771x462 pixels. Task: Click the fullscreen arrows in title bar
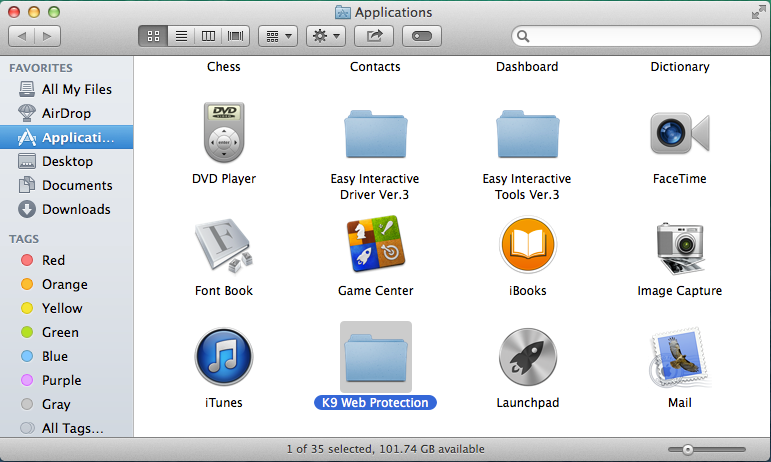coord(759,12)
